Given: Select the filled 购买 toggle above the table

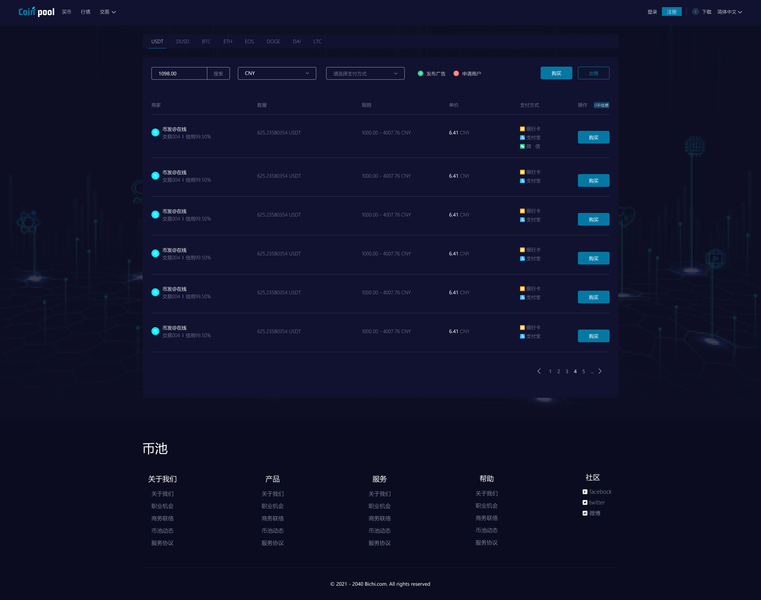Looking at the screenshot, I should [556, 73].
